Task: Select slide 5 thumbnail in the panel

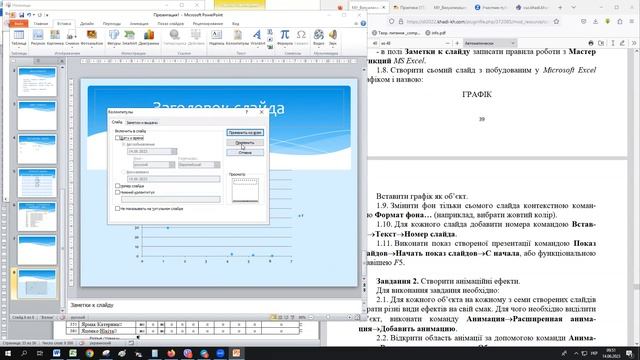Action: (x=37, y=183)
